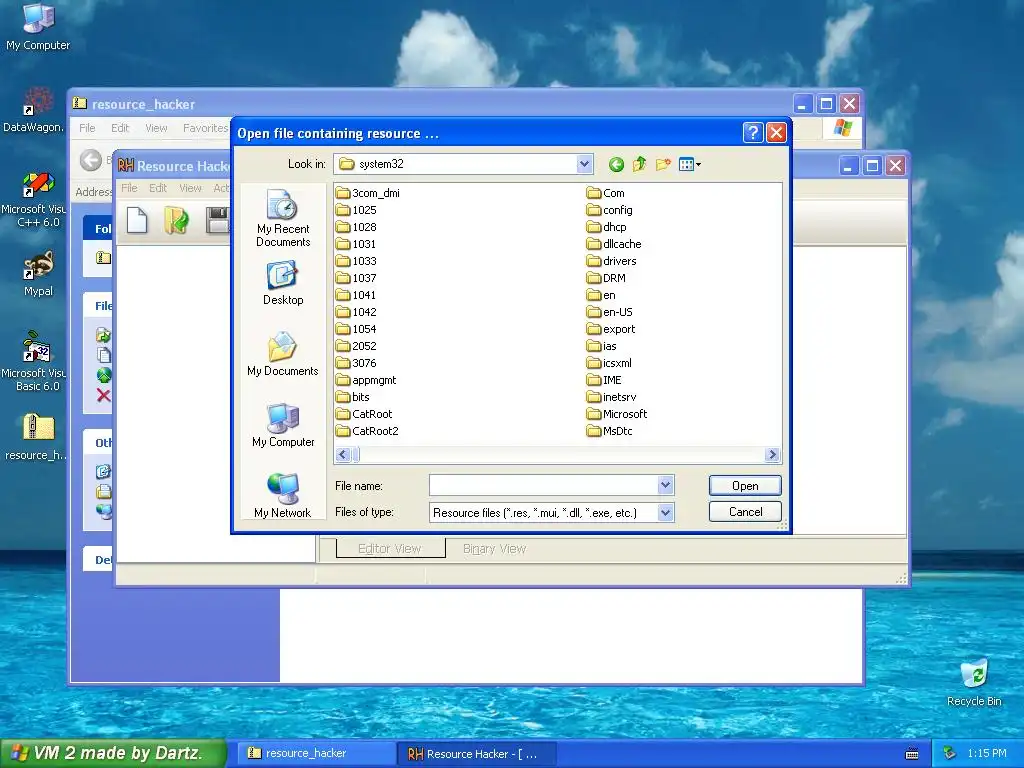Select the MsDtc folder

coord(609,431)
